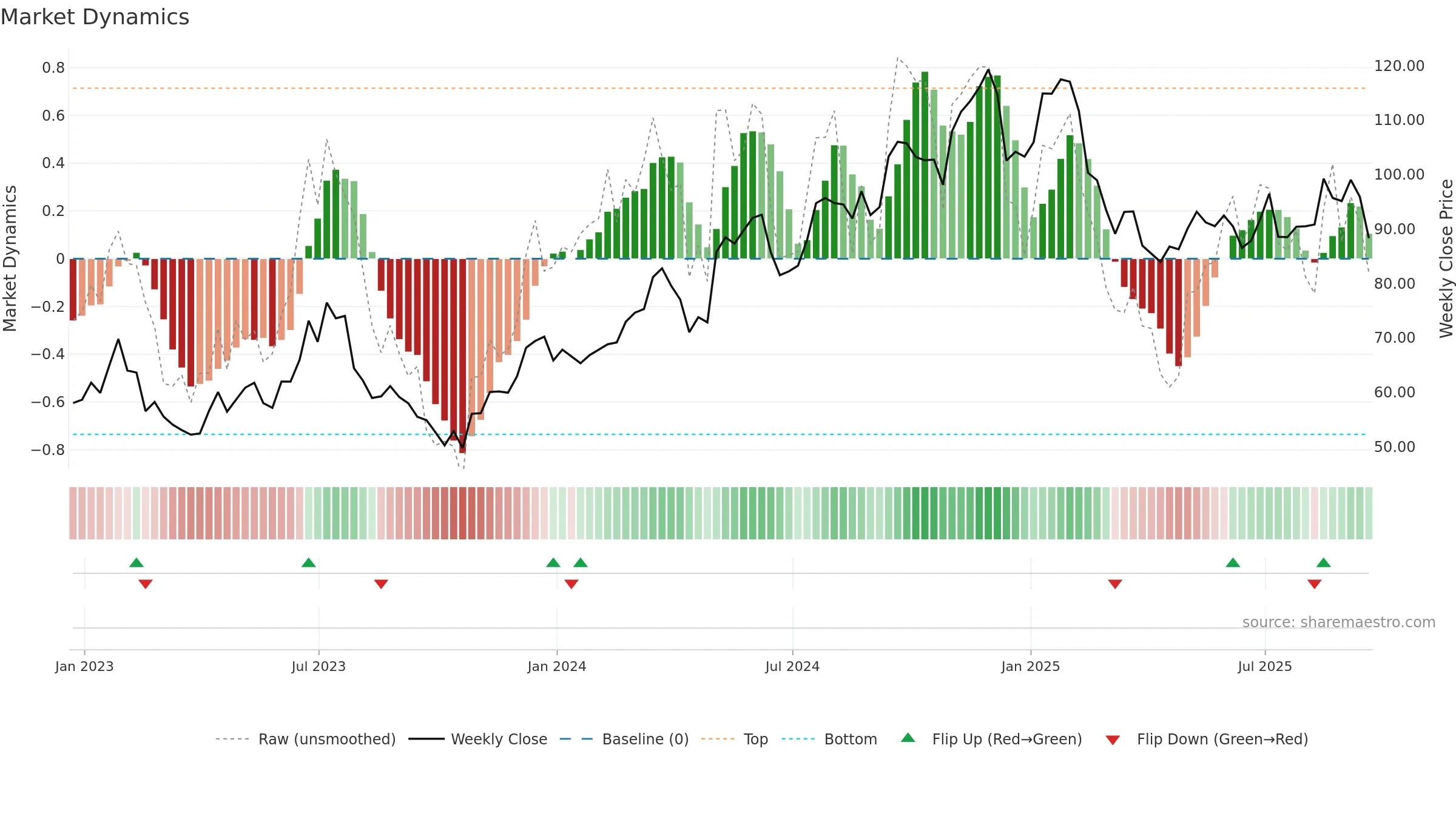Click the cyan dashed Bottom threshold line

point(720,434)
